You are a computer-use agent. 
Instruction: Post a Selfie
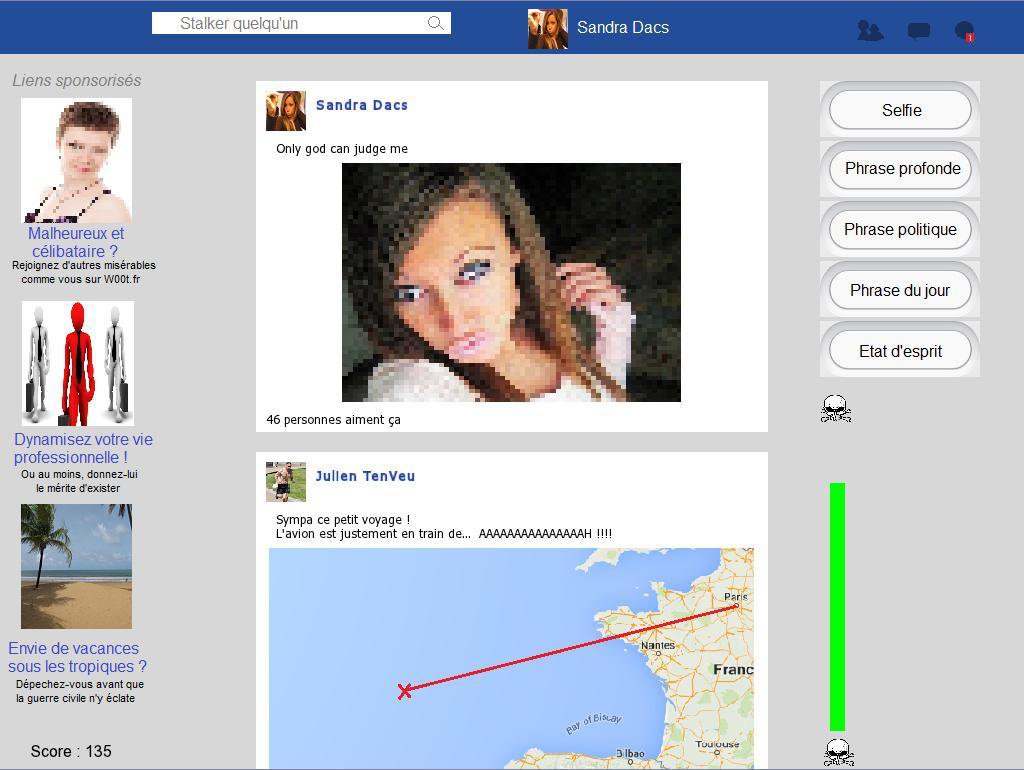900,110
